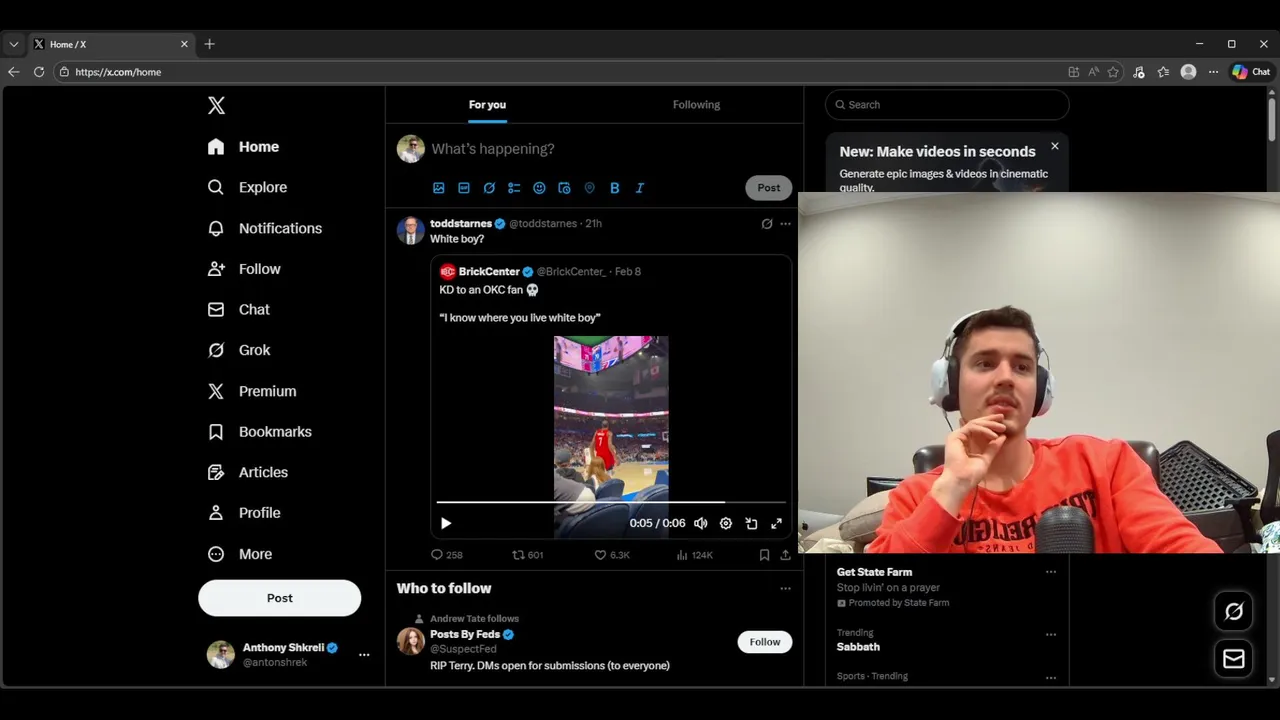The height and width of the screenshot is (720, 1280).
Task: Play the BrickCenter video
Action: (x=446, y=523)
